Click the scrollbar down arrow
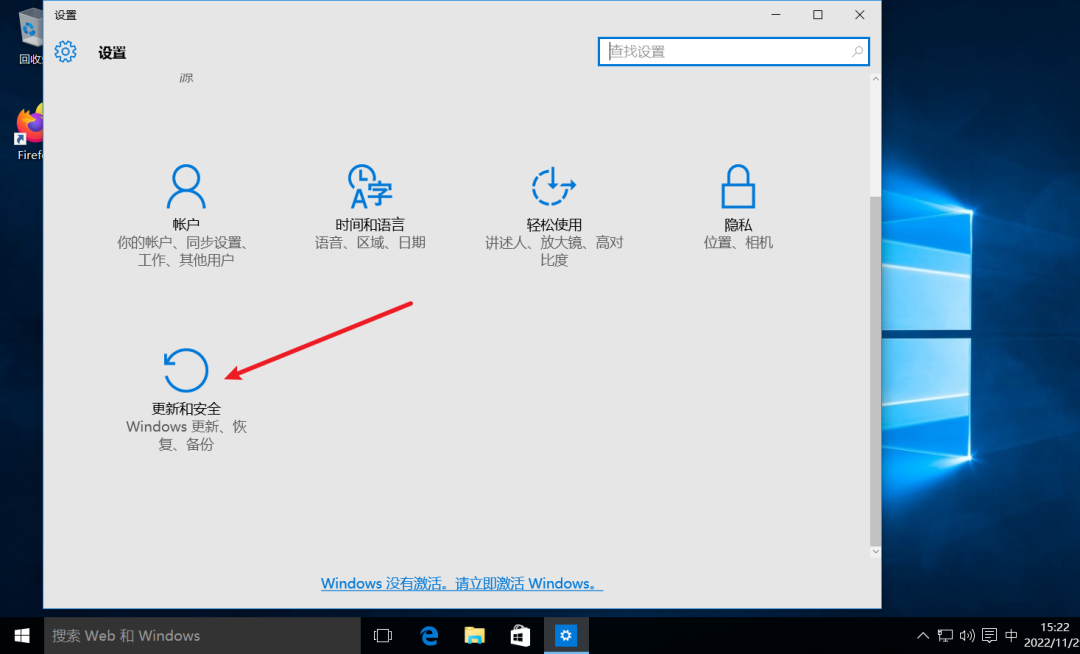The image size is (1080, 654). click(x=875, y=551)
